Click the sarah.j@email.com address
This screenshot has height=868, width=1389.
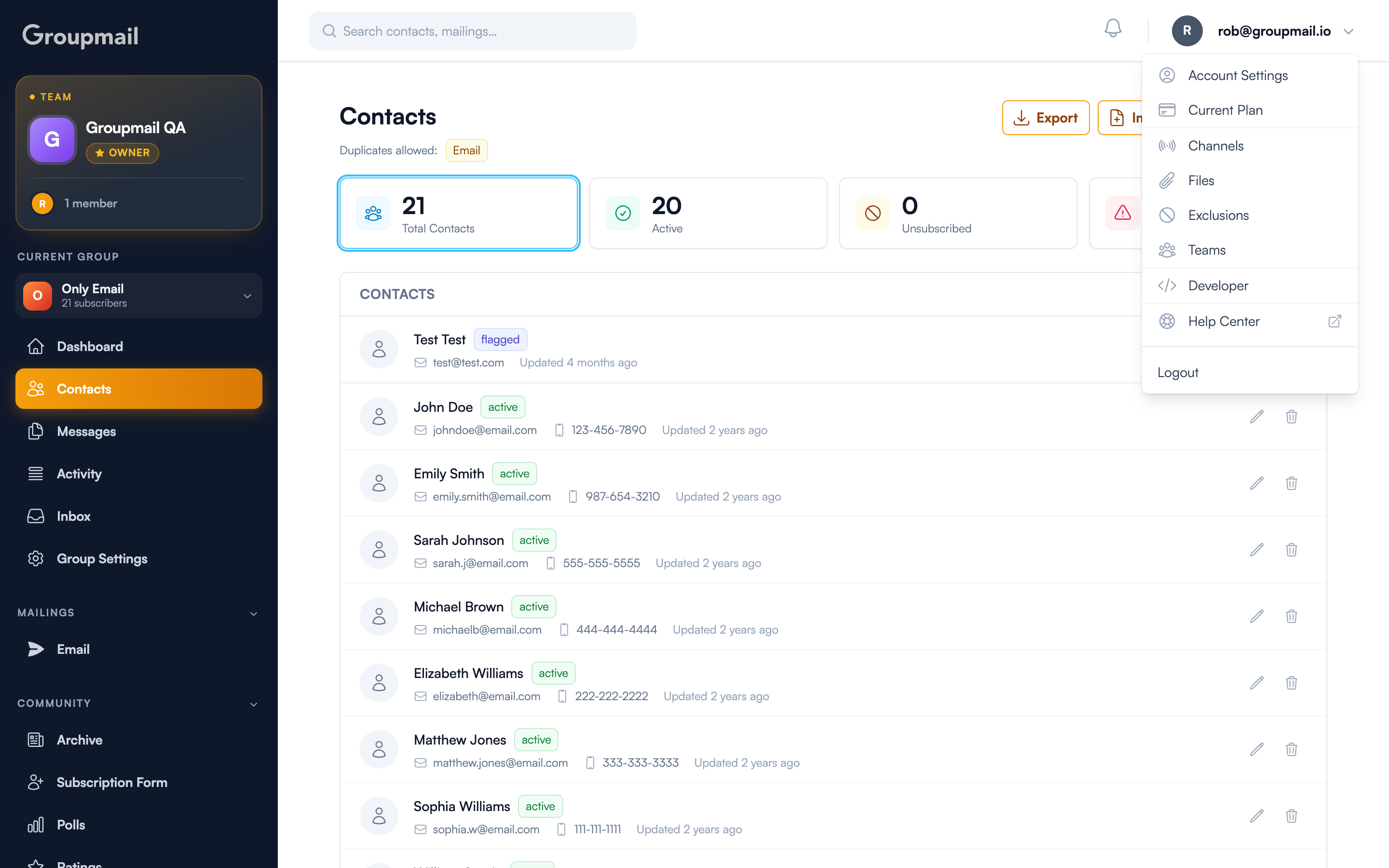480,564
